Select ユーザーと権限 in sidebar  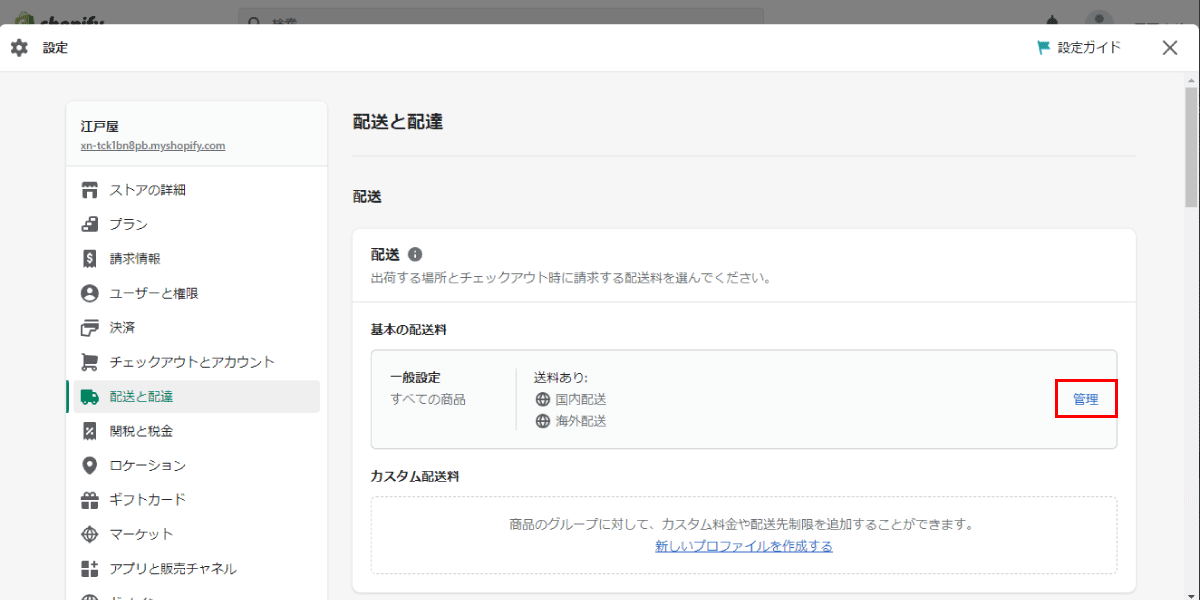(x=197, y=293)
